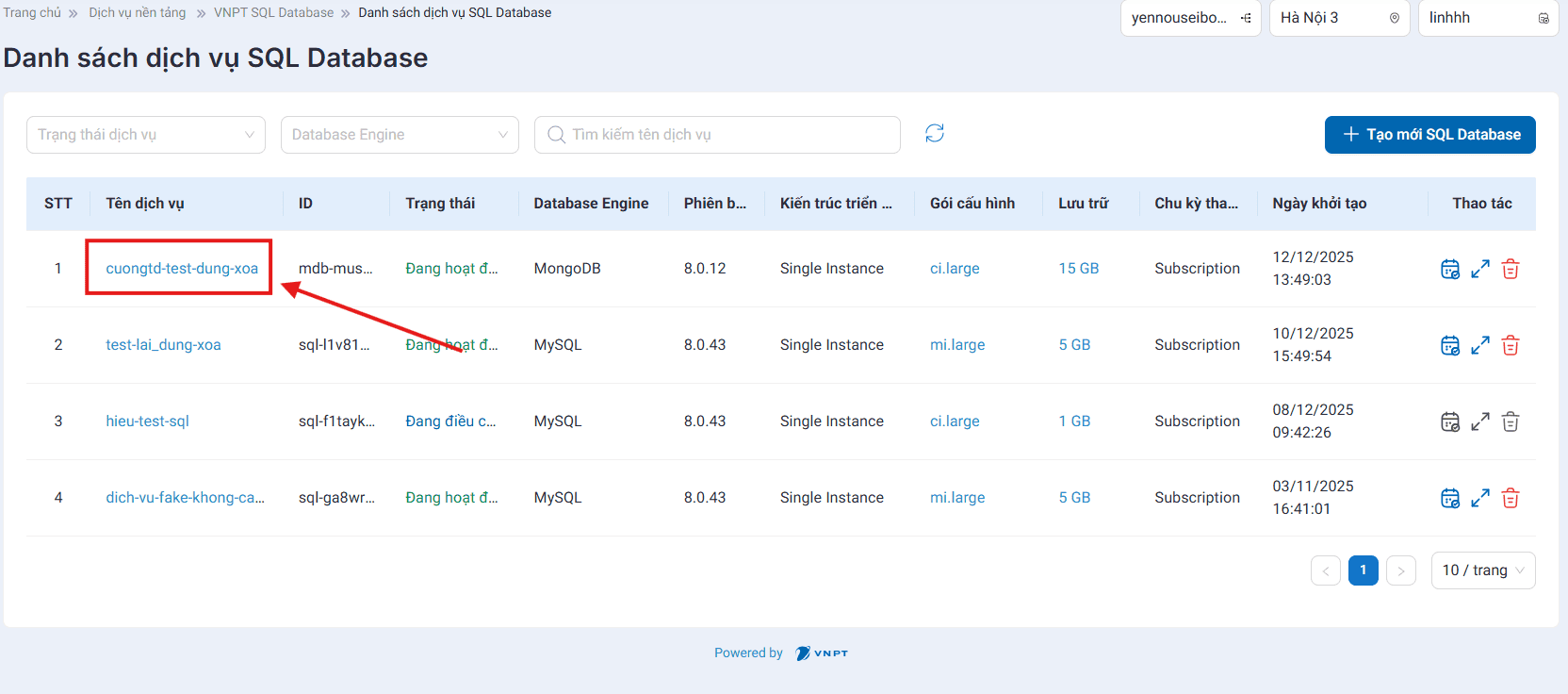Click resize icon for hieu-test-sql row
This screenshot has height=694, width=1568.
[1479, 421]
